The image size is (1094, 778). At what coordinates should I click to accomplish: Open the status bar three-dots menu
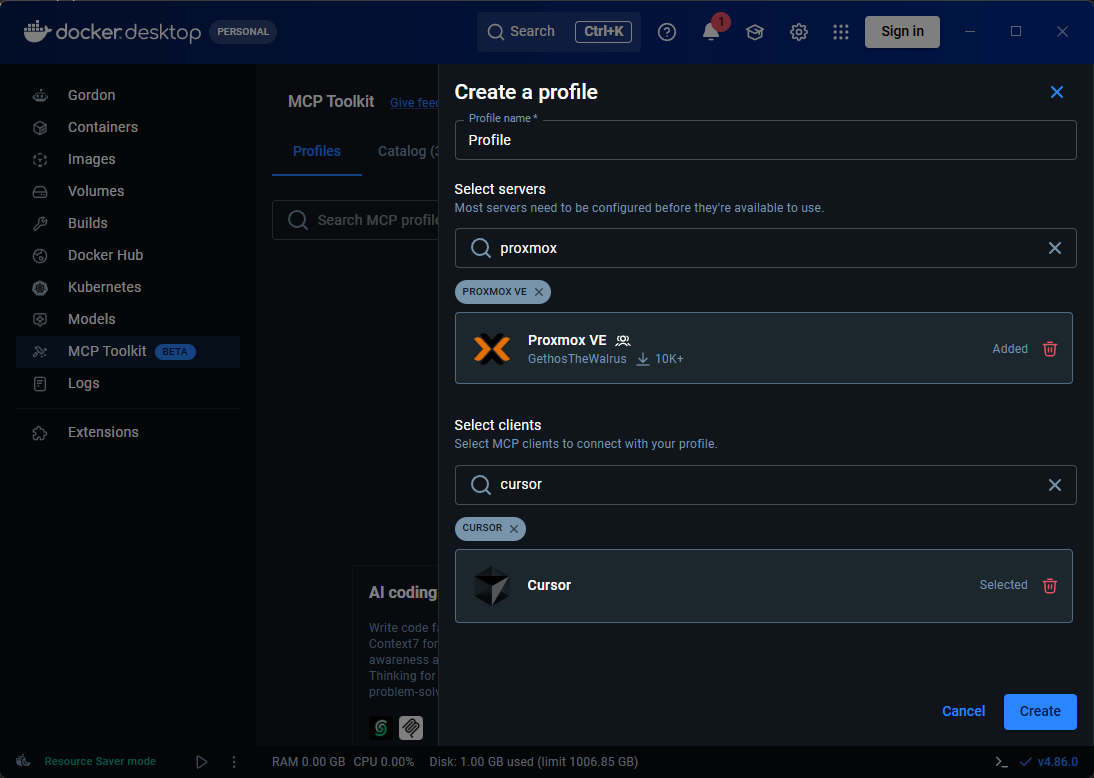point(234,762)
